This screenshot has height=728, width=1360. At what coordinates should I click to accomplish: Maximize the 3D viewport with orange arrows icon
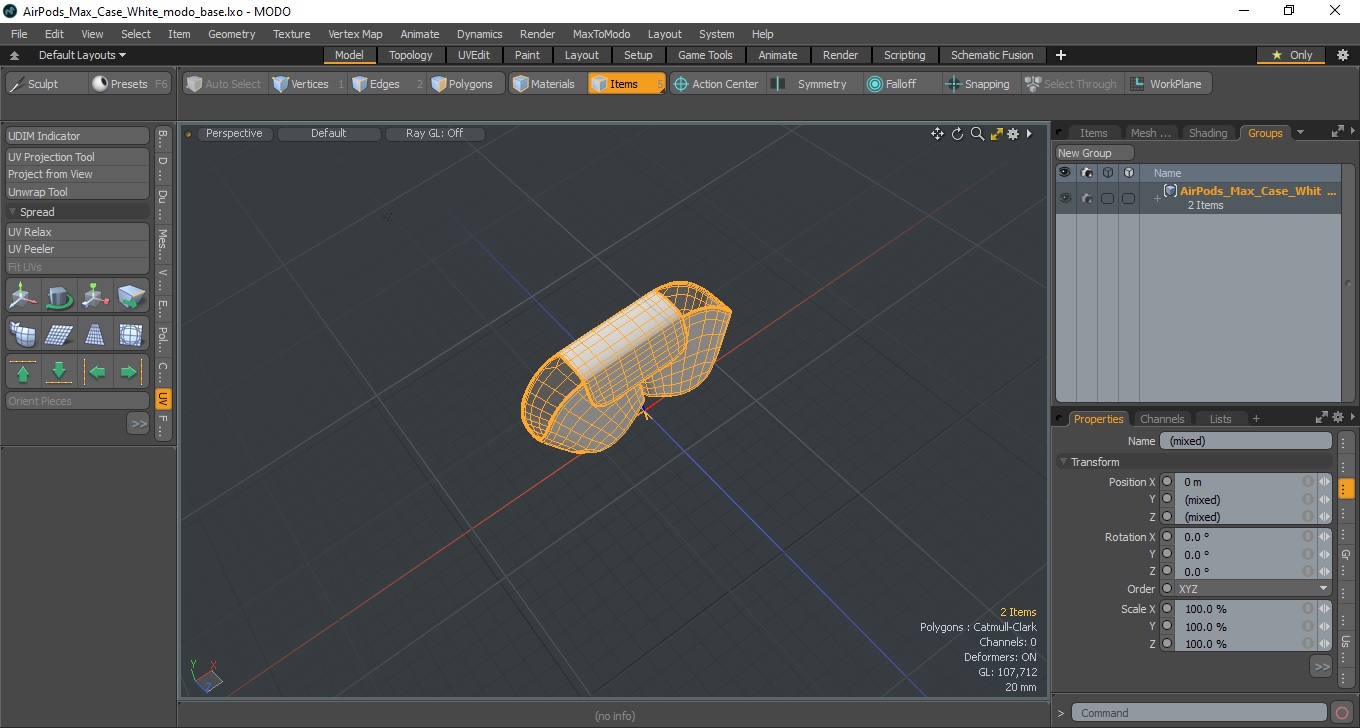pos(996,134)
